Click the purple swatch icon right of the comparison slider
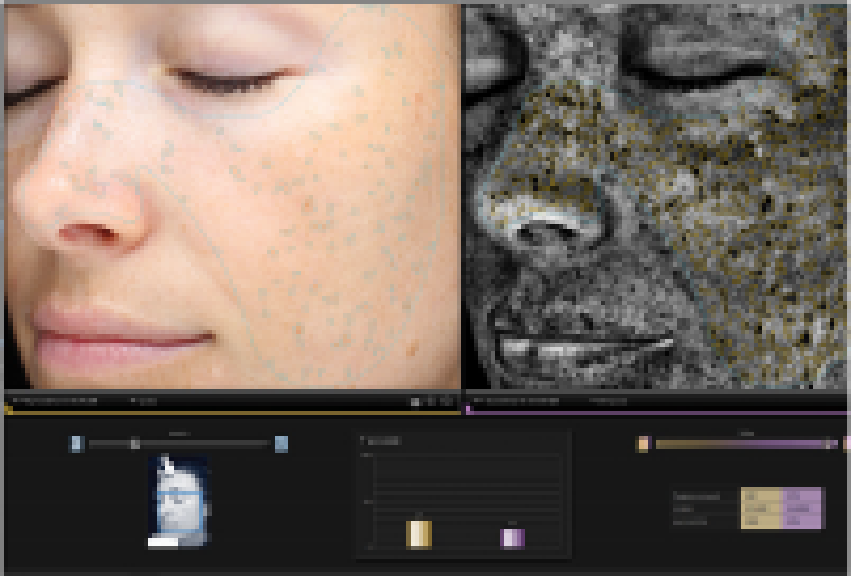The image size is (851, 580). point(847,444)
